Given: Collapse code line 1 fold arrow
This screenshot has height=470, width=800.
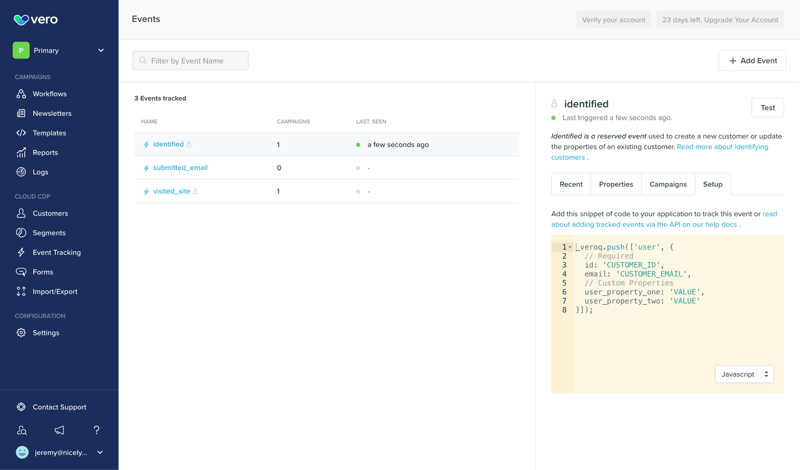Looking at the screenshot, I should [x=570, y=247].
